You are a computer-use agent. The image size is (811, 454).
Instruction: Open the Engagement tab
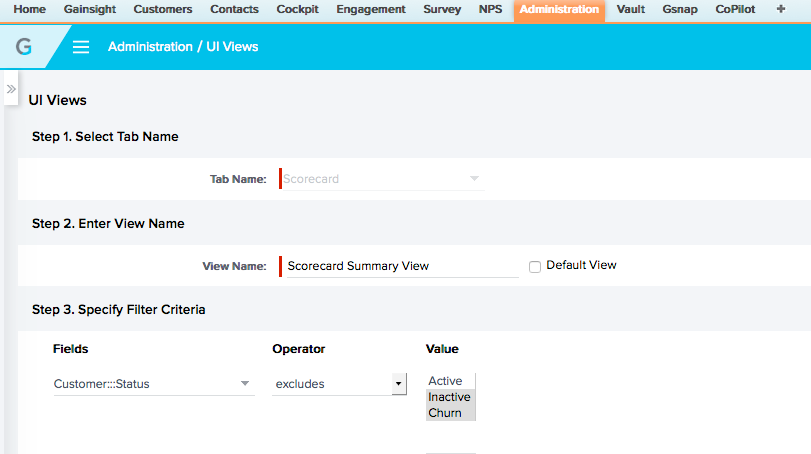(x=371, y=9)
